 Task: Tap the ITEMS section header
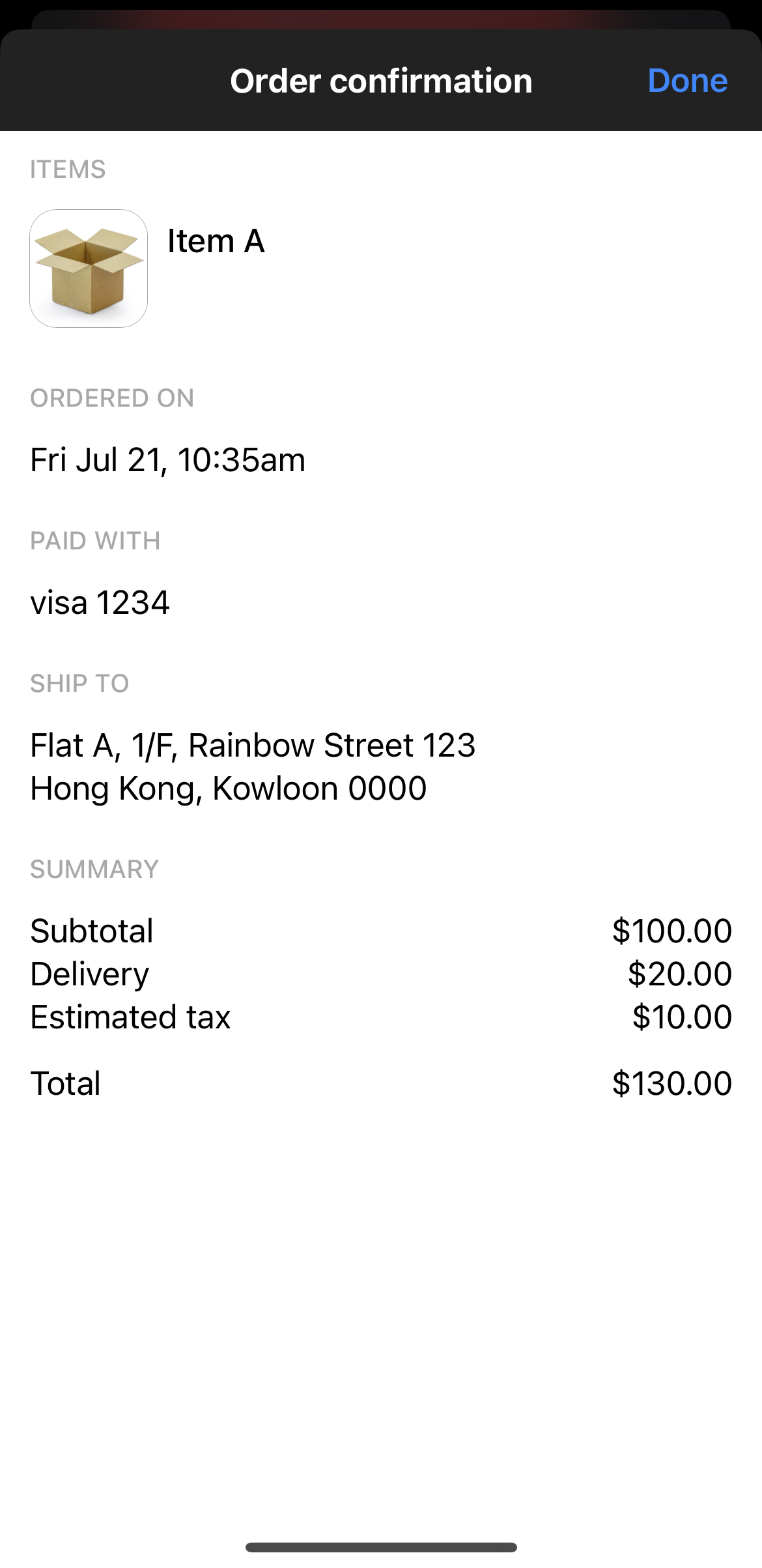click(x=68, y=169)
